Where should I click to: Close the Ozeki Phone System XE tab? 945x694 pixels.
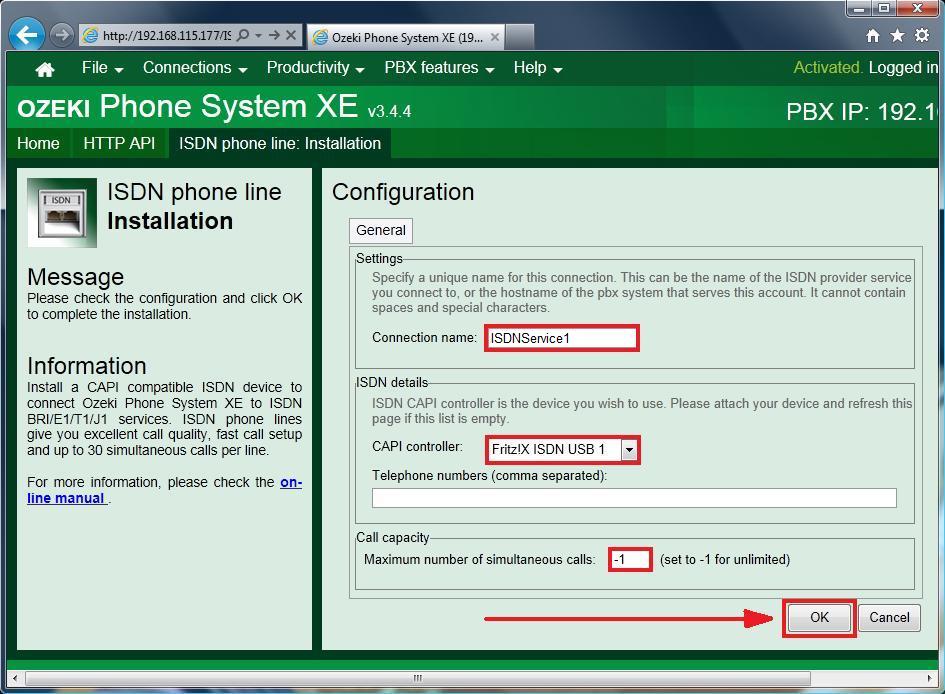495,37
